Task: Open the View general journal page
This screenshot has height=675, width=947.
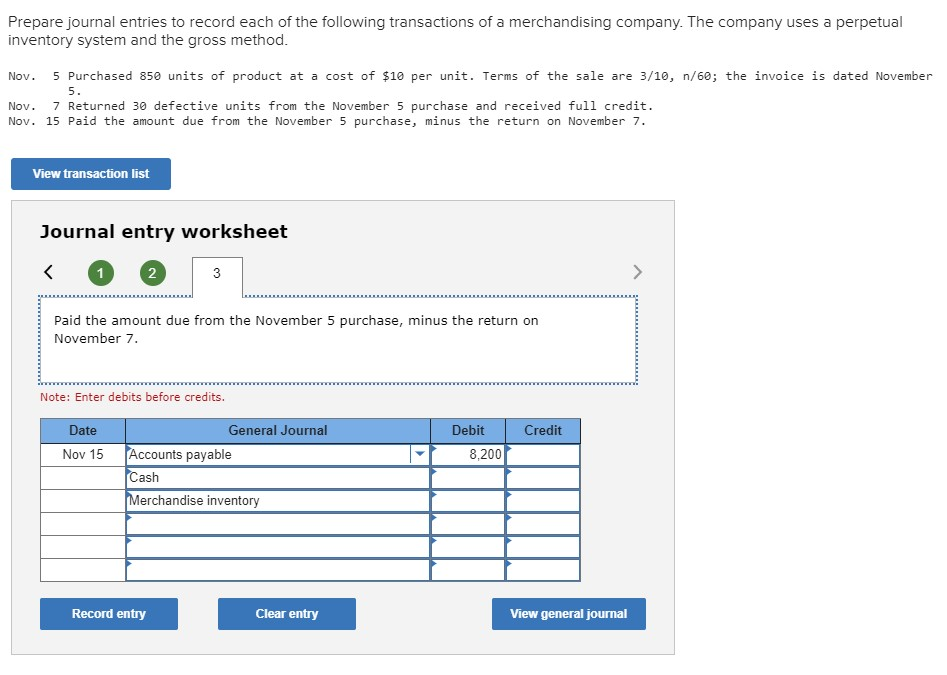Action: point(568,613)
